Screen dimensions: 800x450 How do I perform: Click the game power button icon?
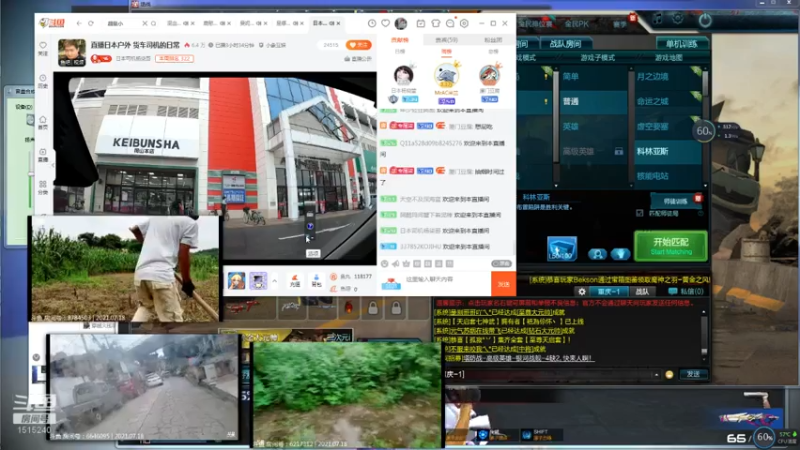[x=705, y=21]
